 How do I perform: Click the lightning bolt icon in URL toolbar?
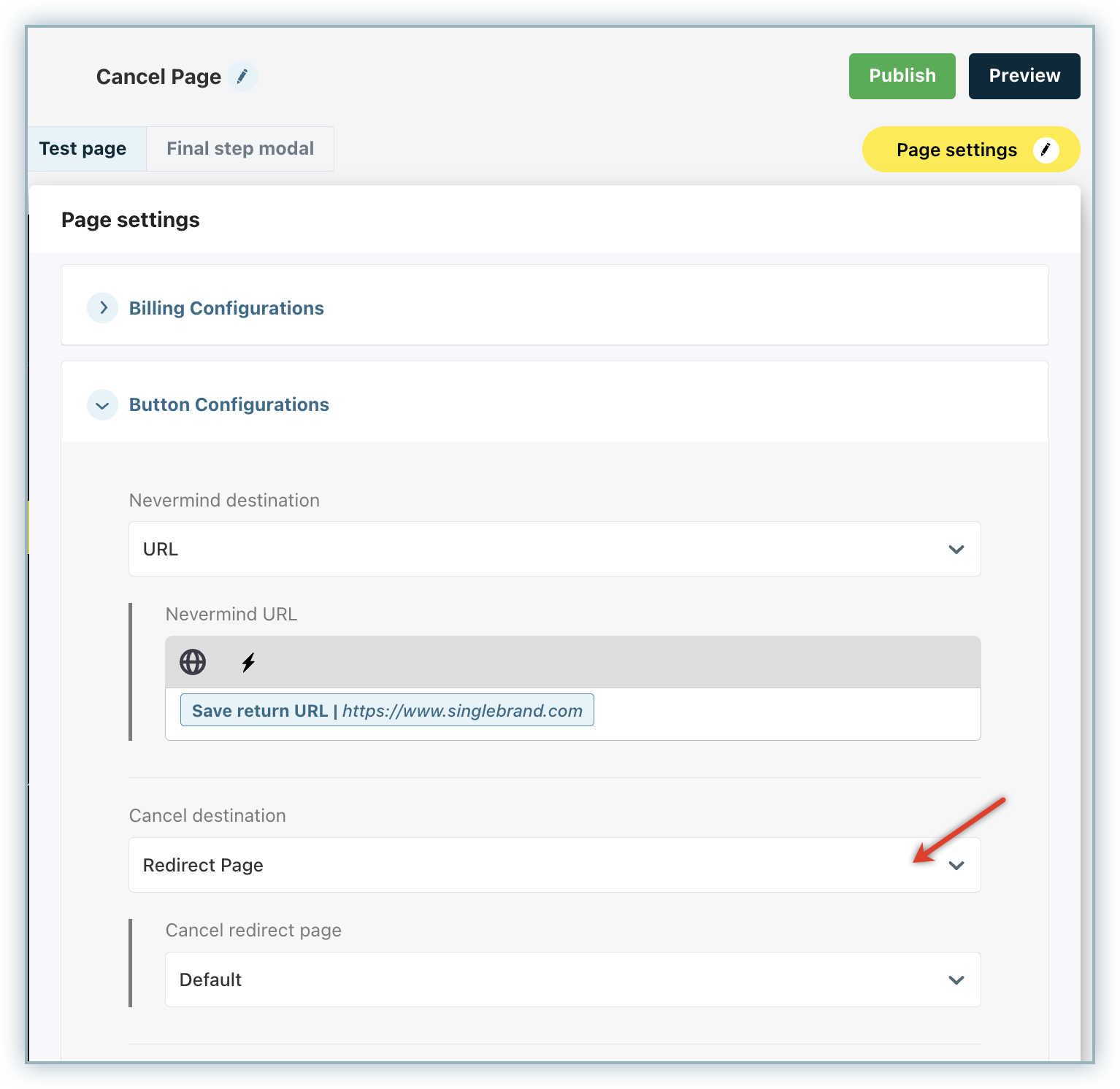tap(248, 662)
